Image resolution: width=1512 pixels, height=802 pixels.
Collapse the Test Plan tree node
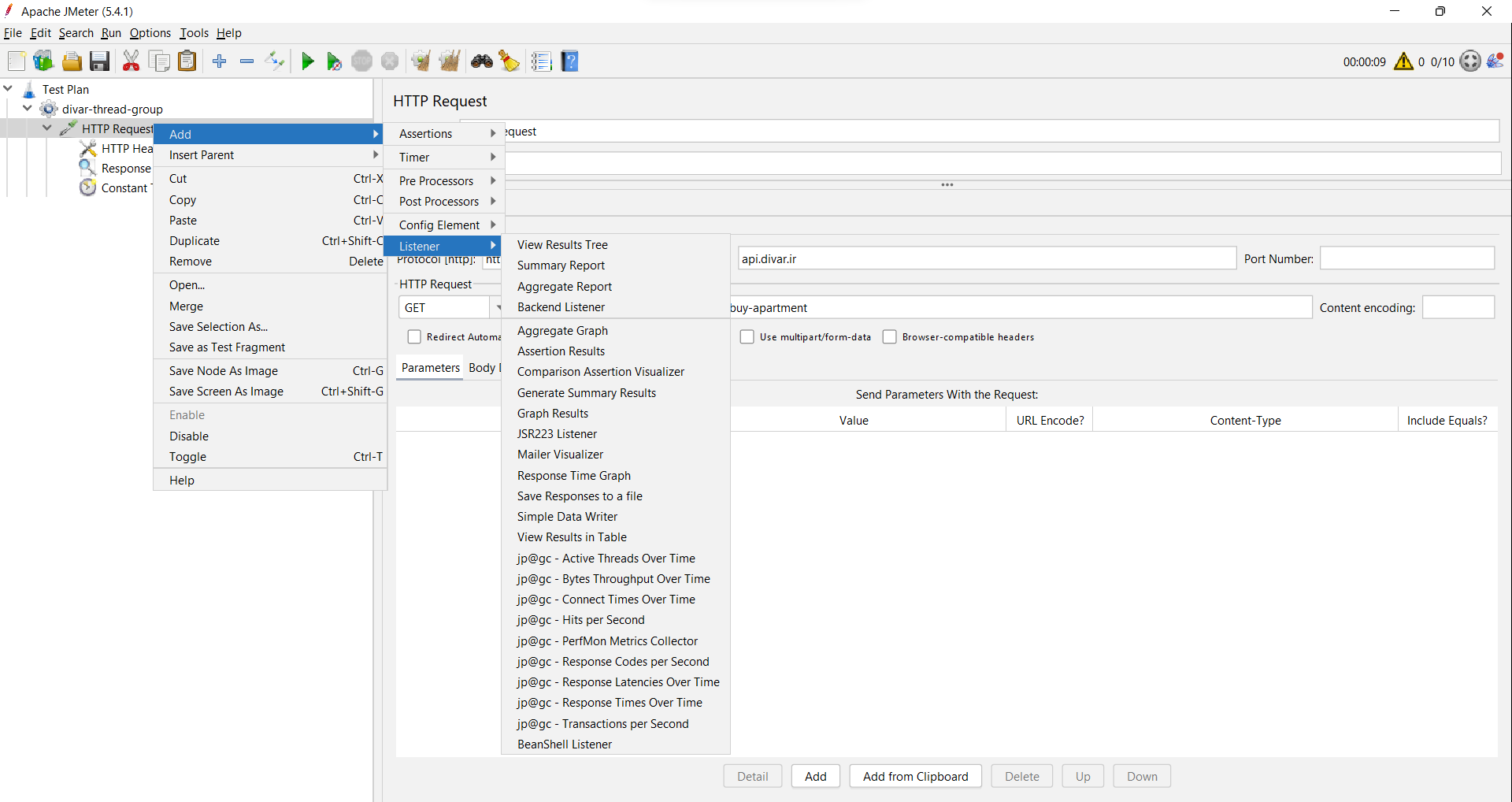click(8, 89)
